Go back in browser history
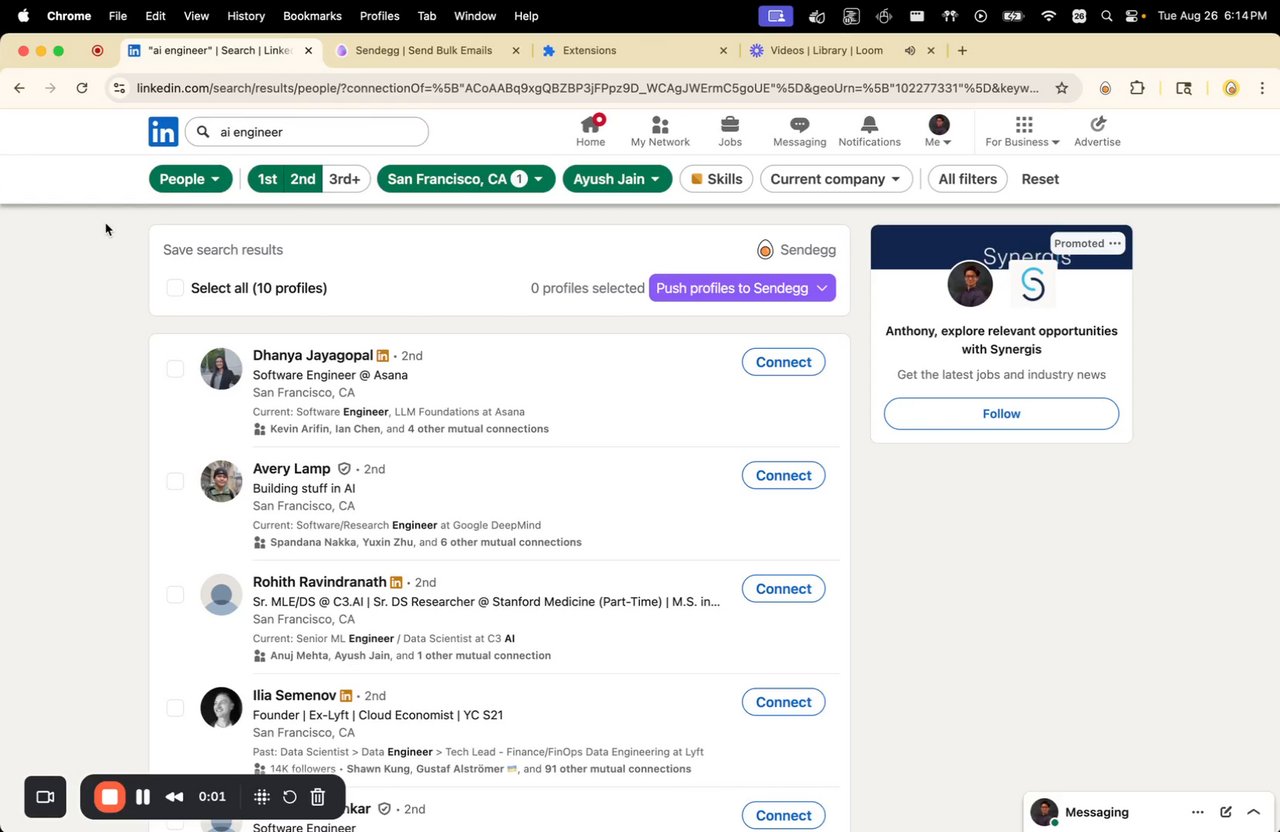 [19, 88]
